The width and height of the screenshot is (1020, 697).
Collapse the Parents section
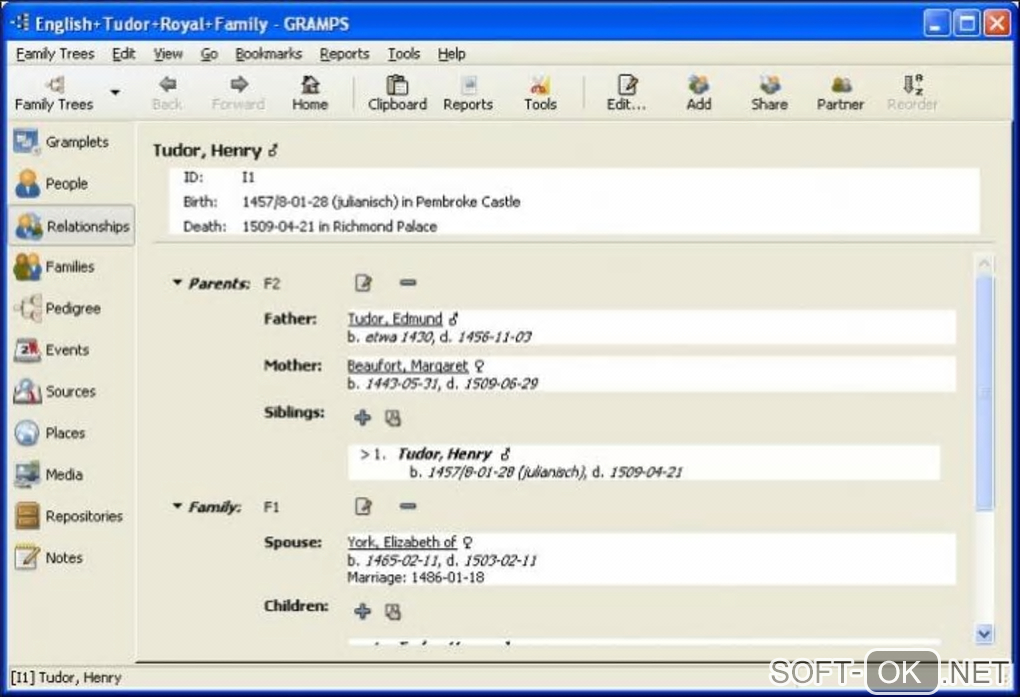177,282
